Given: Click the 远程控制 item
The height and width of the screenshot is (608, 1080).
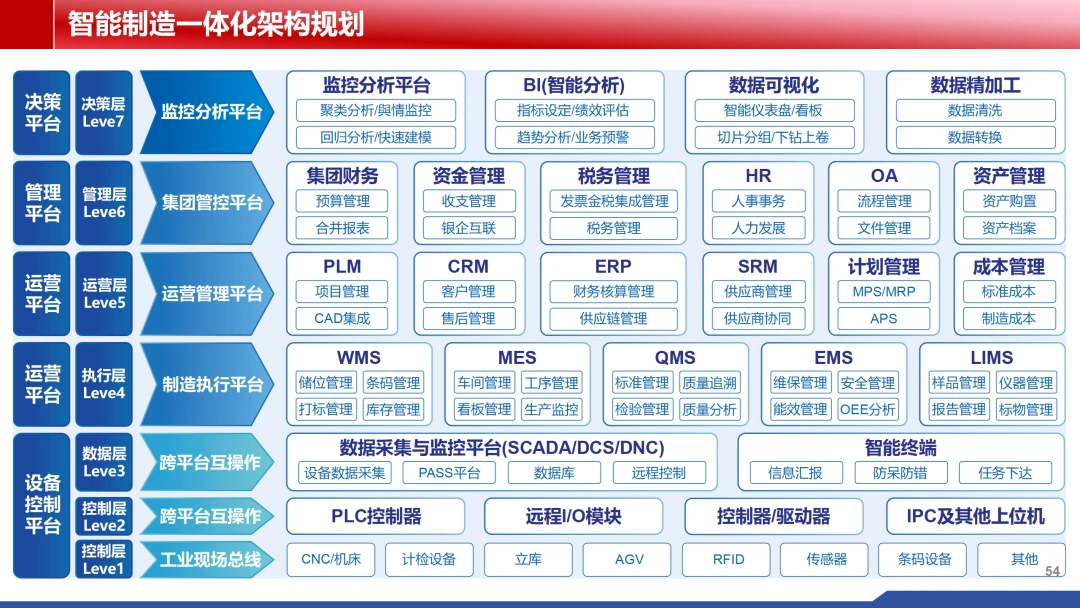Looking at the screenshot, I should pos(659,473).
